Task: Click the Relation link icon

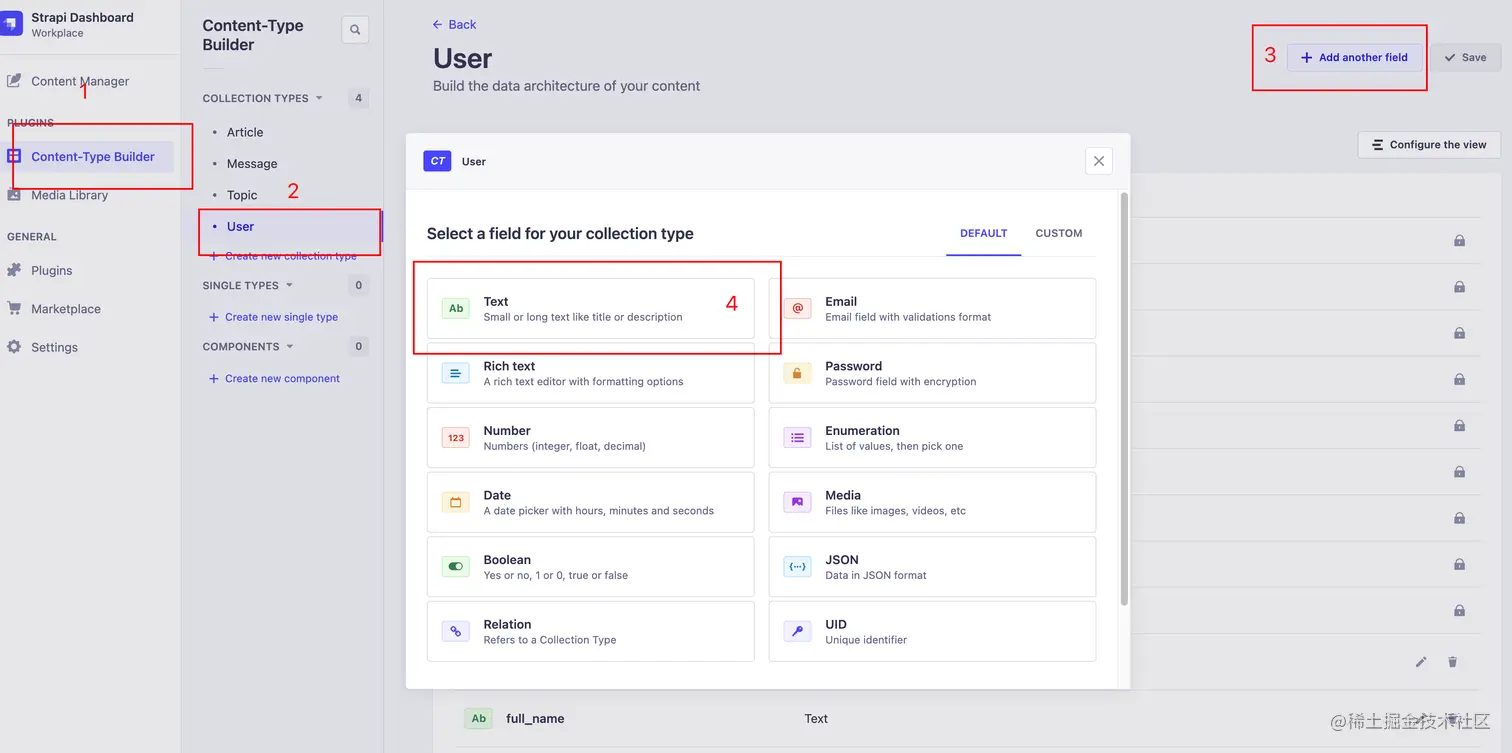Action: pos(456,631)
